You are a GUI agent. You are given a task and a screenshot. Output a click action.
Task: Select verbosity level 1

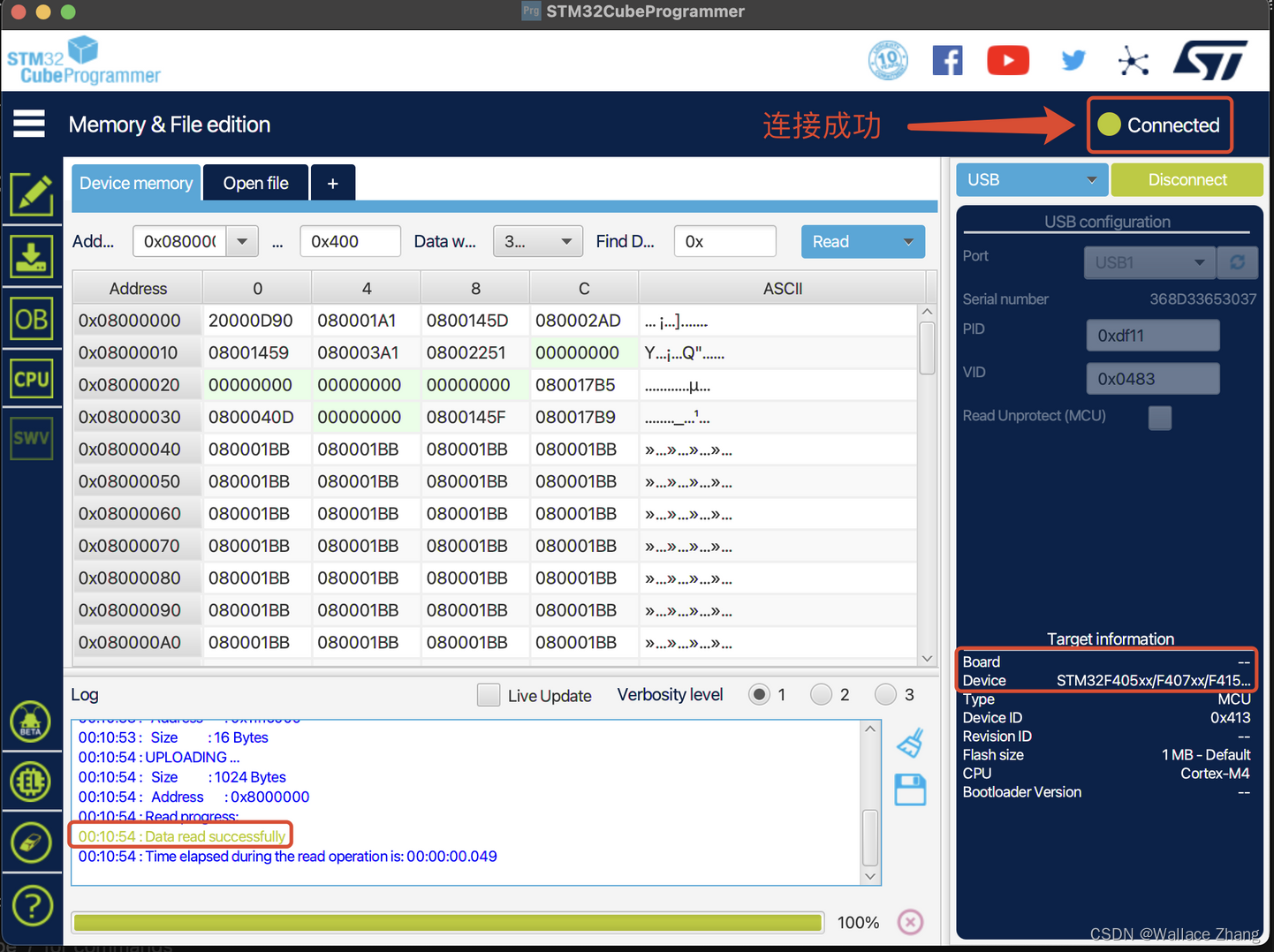pos(758,695)
